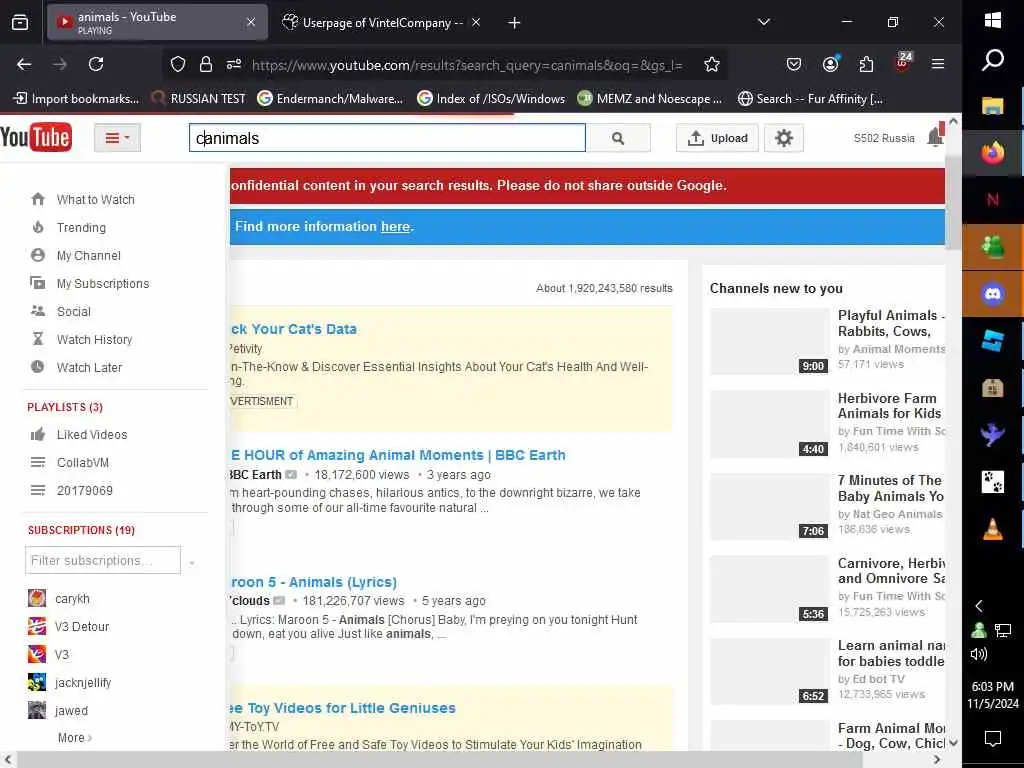Open the BBC Earth channel name
The image size is (1024, 768).
pos(256,475)
